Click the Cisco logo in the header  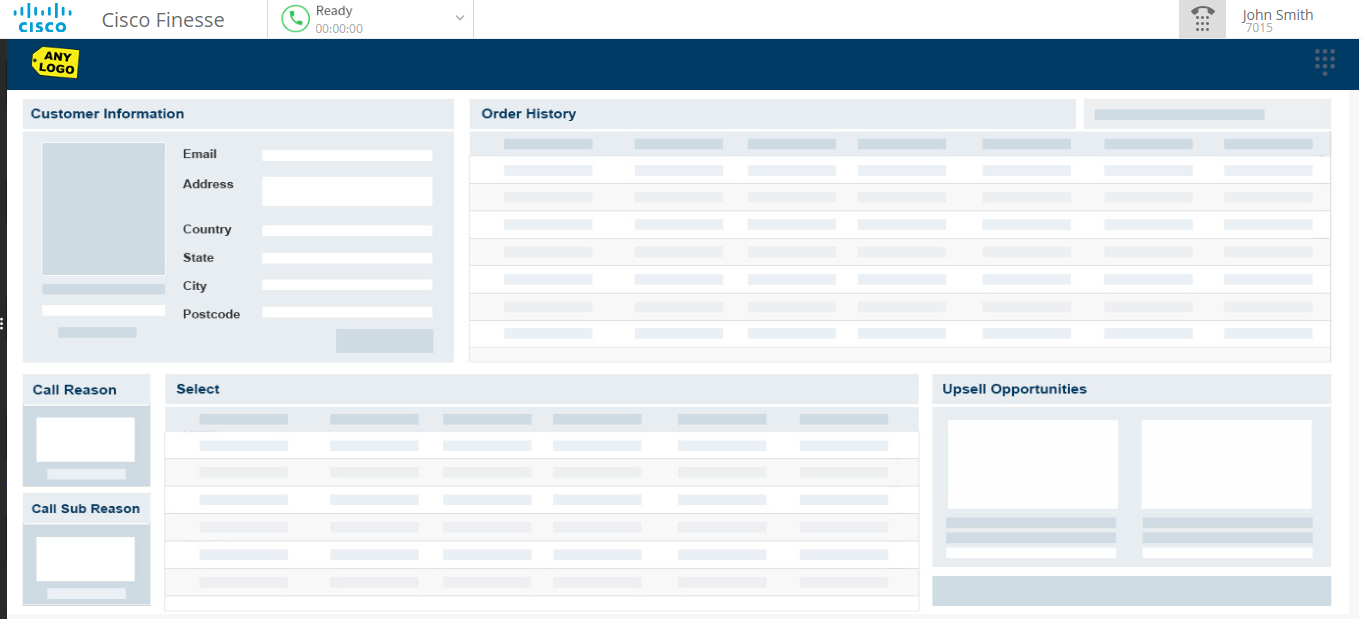[42, 18]
